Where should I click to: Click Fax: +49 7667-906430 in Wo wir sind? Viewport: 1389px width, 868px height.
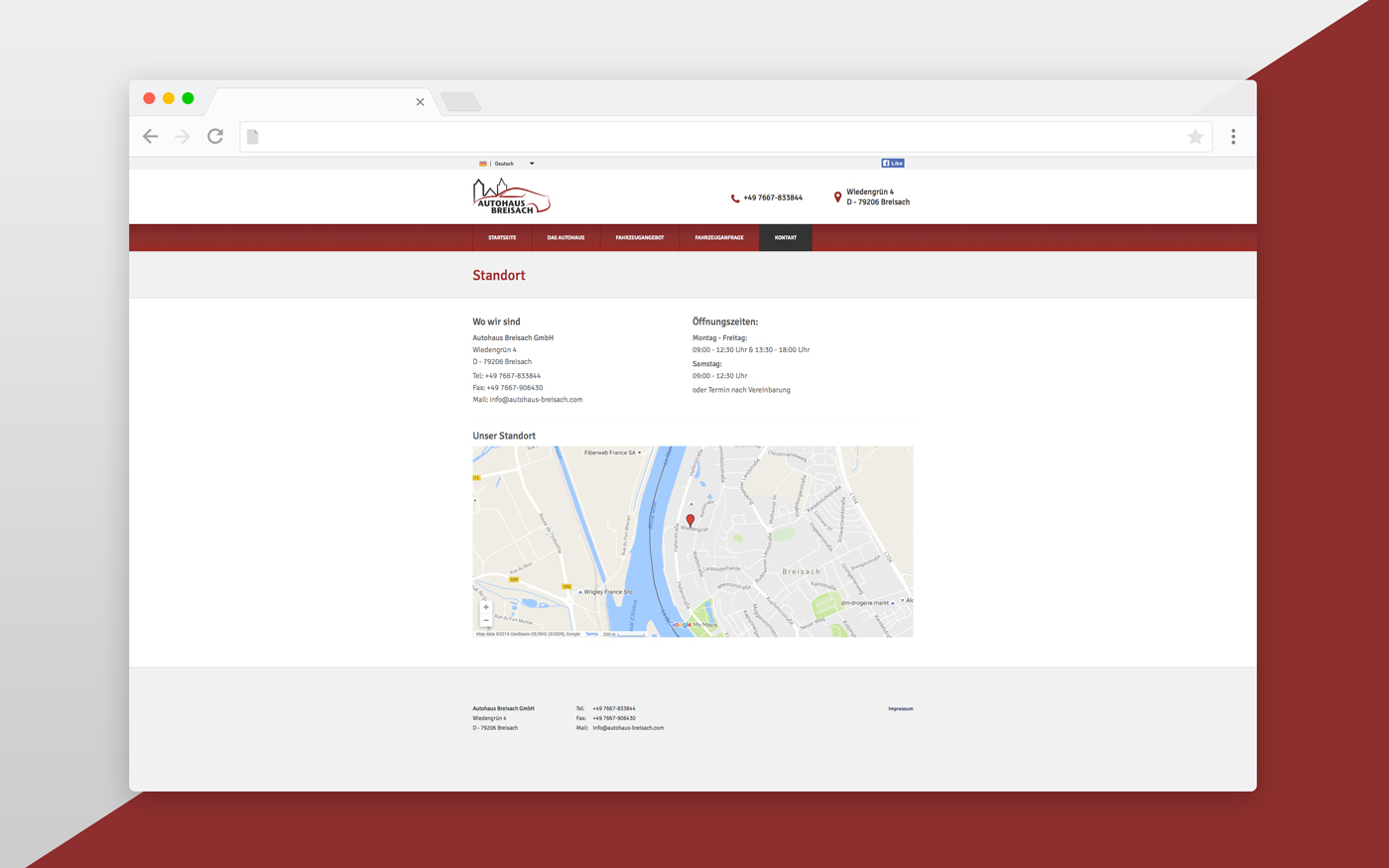pyautogui.click(x=508, y=388)
